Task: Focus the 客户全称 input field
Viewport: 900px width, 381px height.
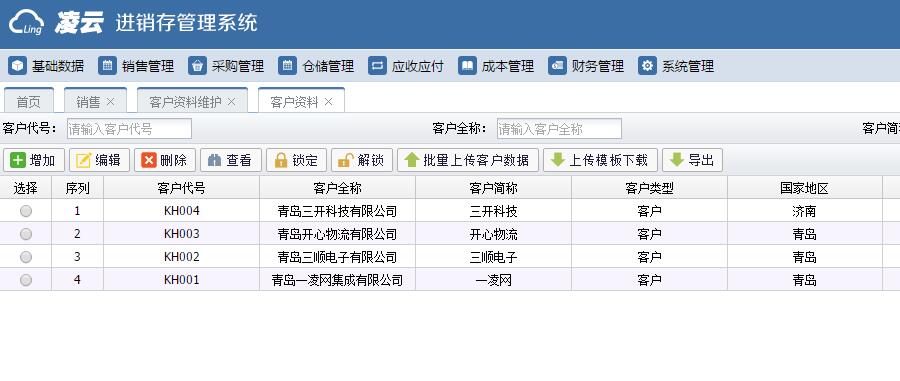Action: (x=559, y=129)
